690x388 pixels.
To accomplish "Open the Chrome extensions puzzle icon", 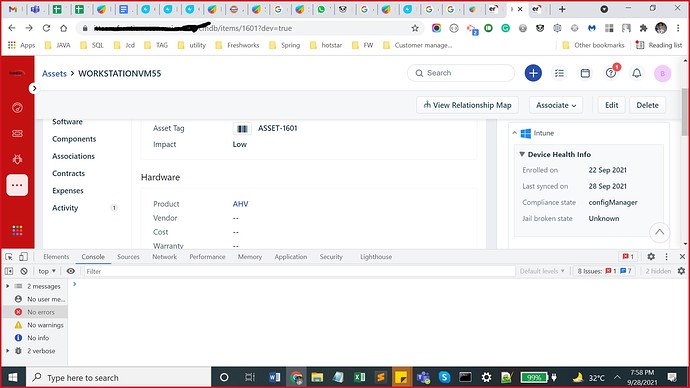I will (643, 28).
